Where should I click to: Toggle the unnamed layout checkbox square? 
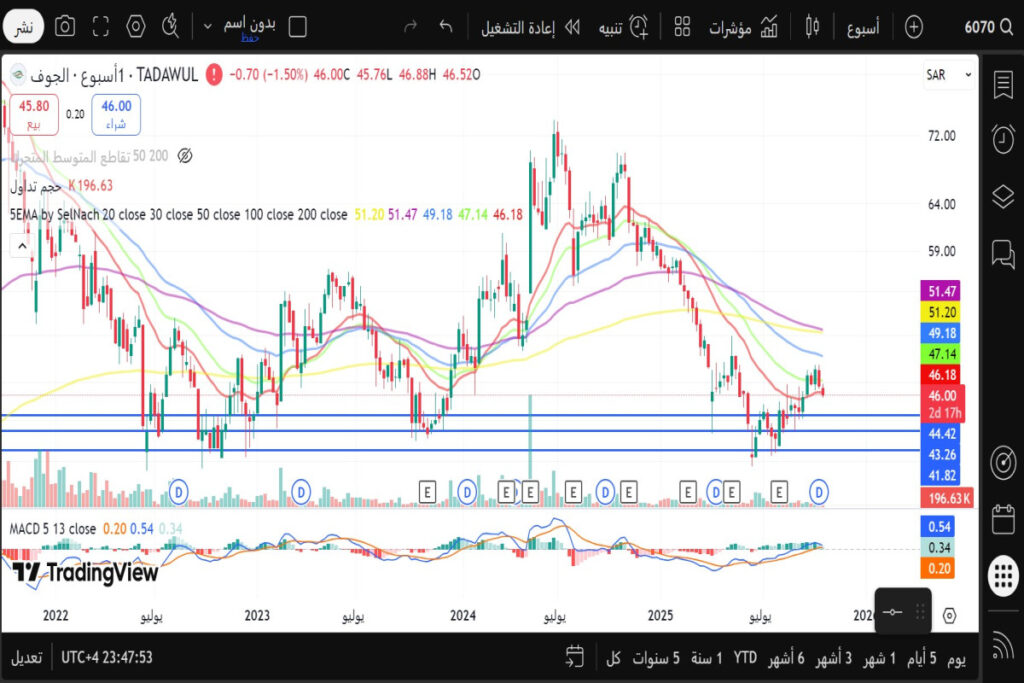[x=297, y=27]
